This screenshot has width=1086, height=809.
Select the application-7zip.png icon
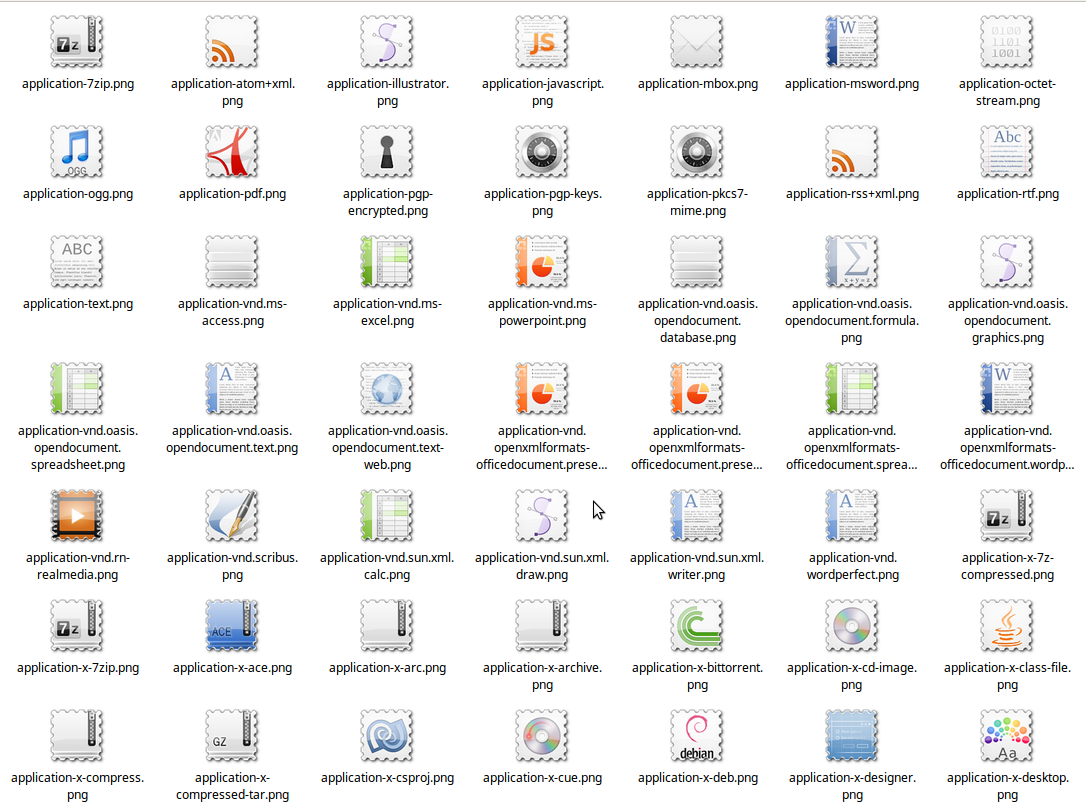77,42
